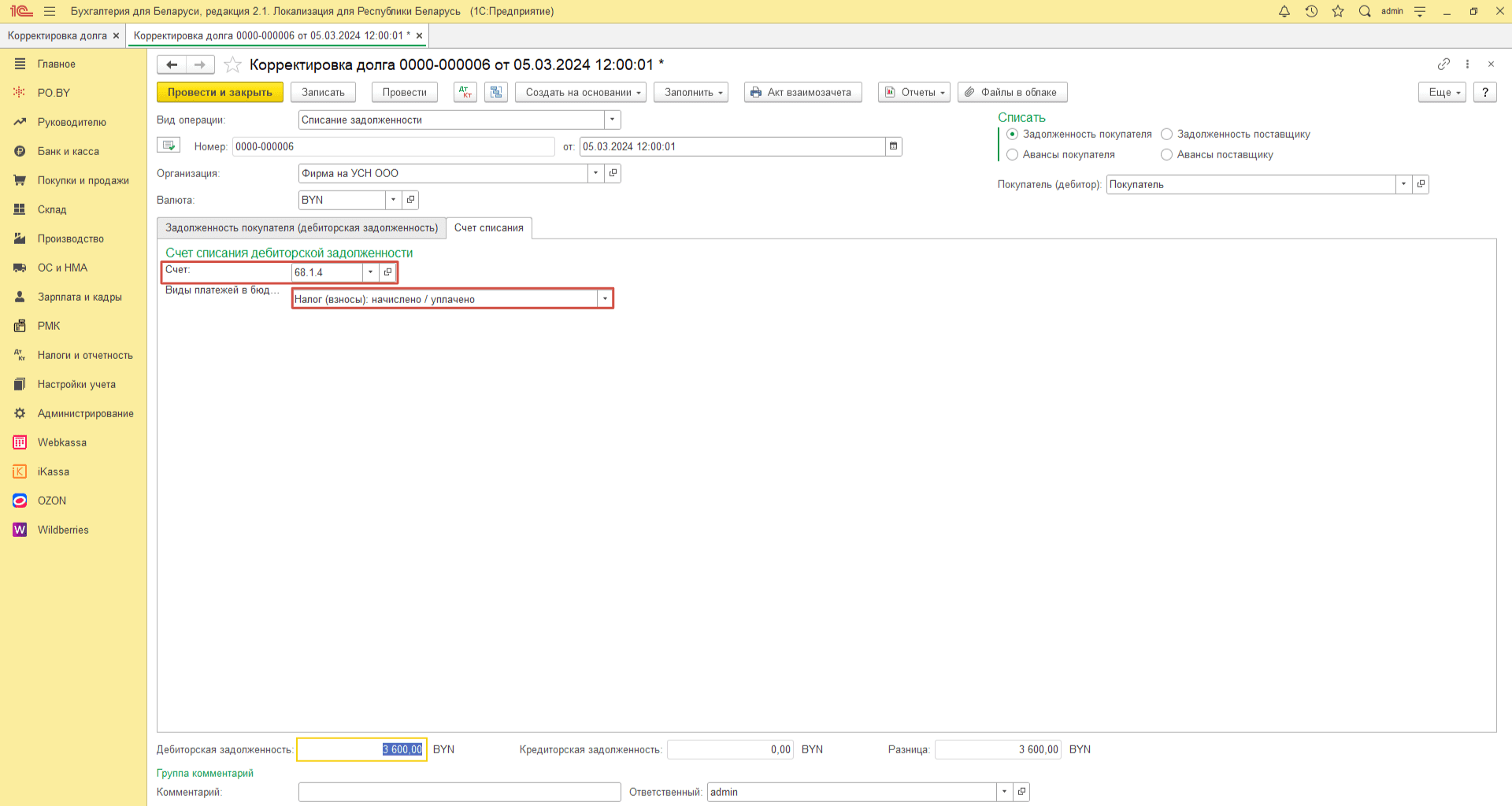
Task: Open Отчеты dropdown menu
Action: [x=914, y=92]
